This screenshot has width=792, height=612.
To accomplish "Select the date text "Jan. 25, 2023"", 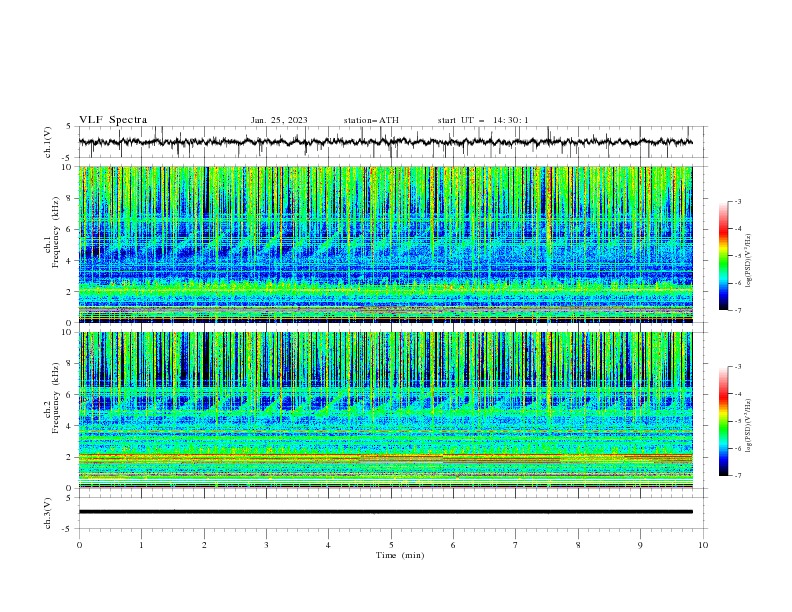I will point(279,120).
